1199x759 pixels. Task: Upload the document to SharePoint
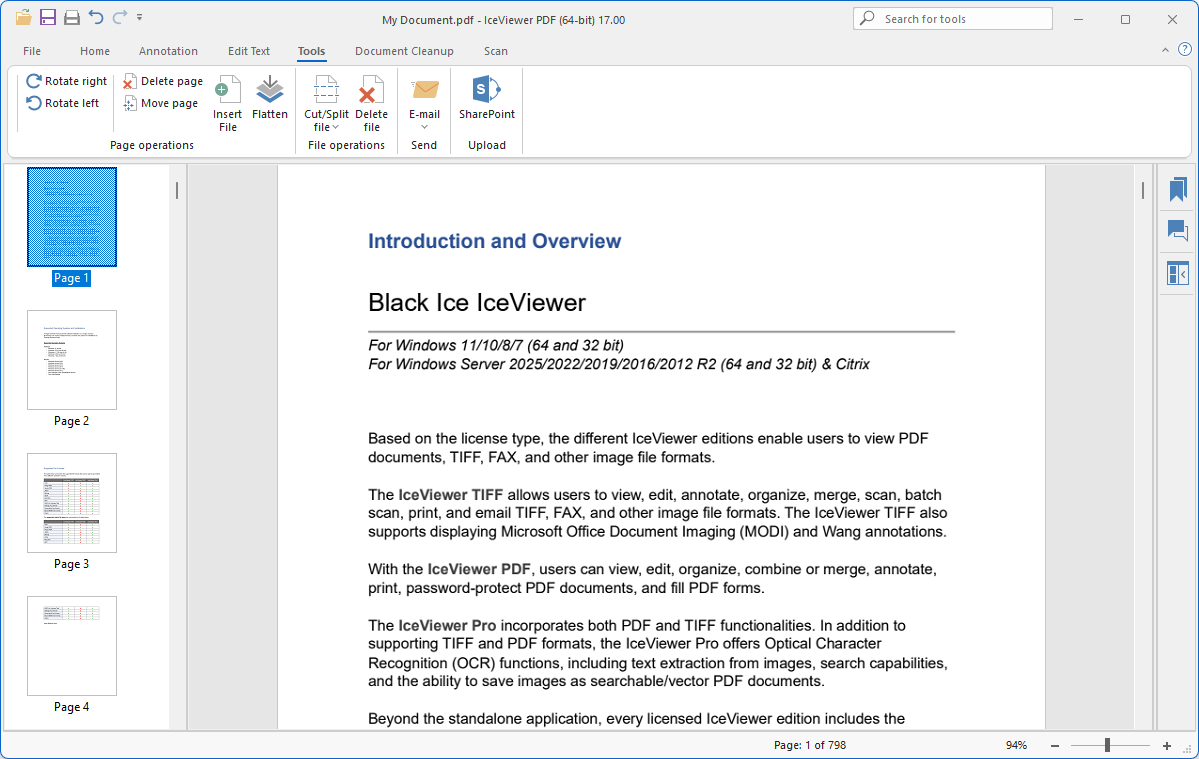pos(487,91)
